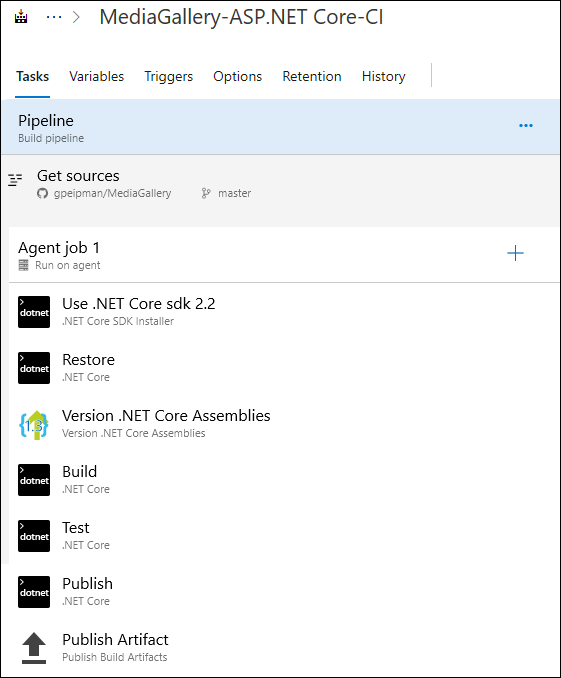This screenshot has height=678, width=561.
Task: Select the Build task
Action: pos(80,472)
